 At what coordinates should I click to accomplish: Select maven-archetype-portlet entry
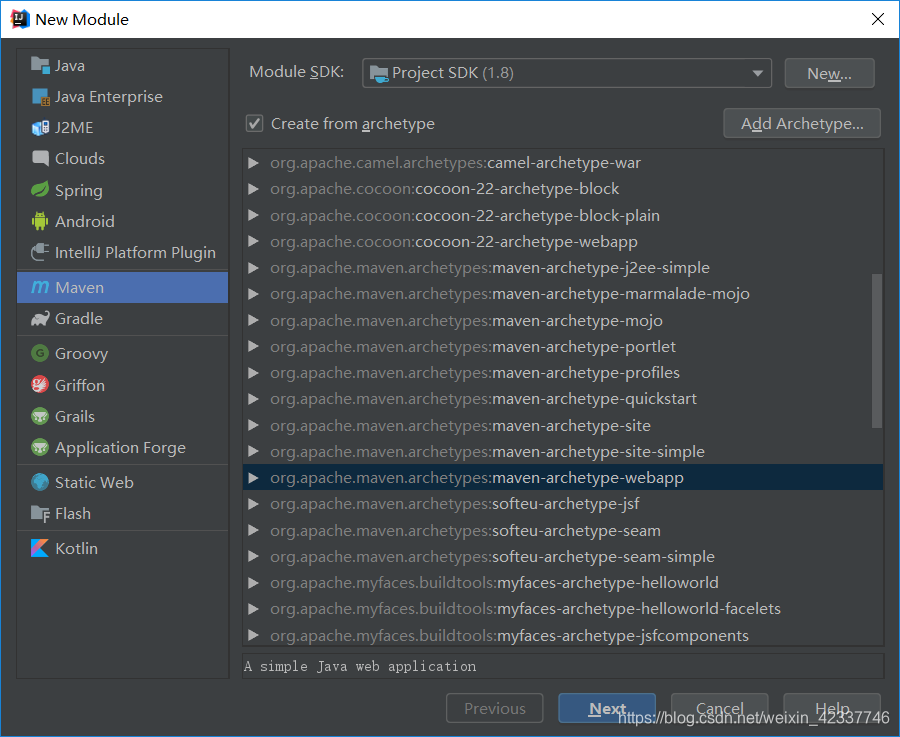point(562,347)
